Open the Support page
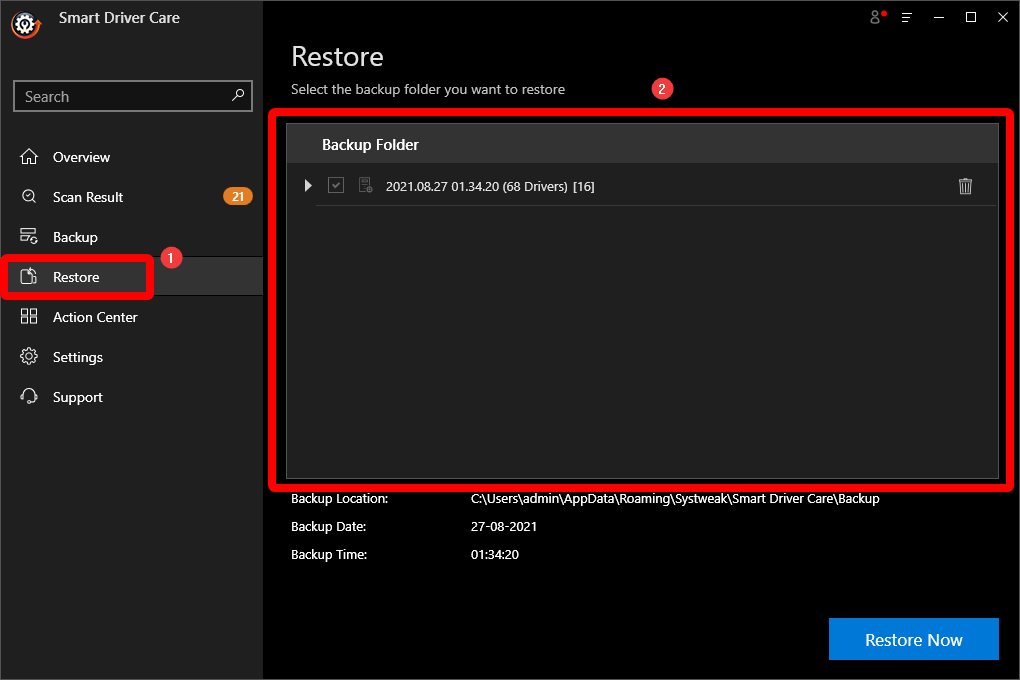 coord(78,398)
